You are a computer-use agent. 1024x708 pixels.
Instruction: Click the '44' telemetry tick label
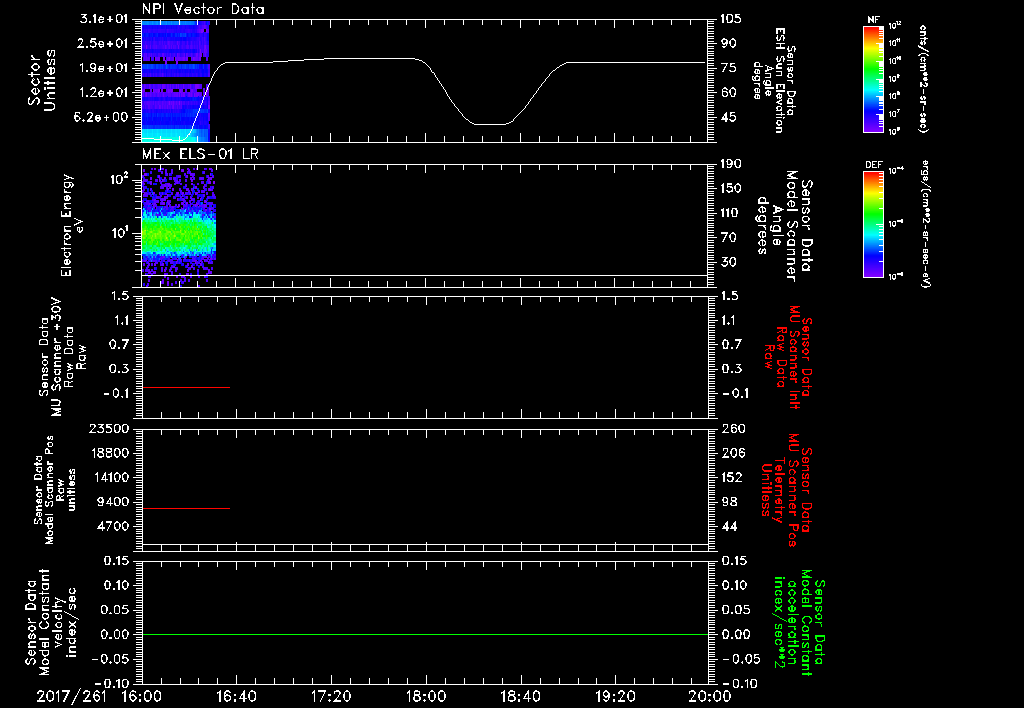coord(729,526)
